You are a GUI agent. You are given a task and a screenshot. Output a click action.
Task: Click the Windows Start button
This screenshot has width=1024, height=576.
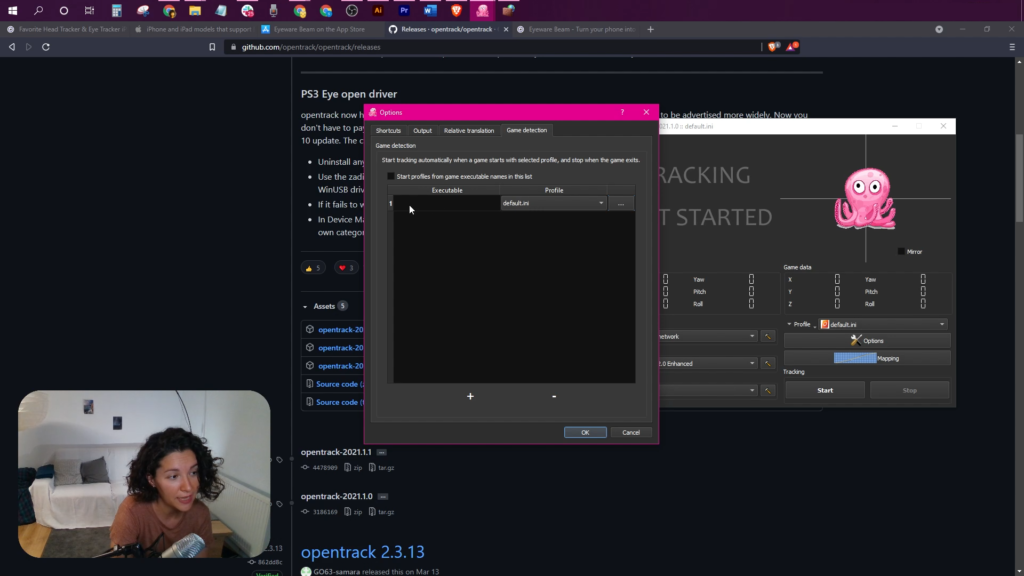(x=12, y=10)
